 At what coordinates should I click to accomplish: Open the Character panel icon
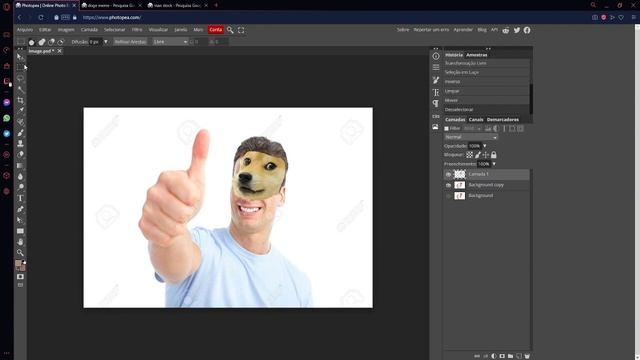436,92
